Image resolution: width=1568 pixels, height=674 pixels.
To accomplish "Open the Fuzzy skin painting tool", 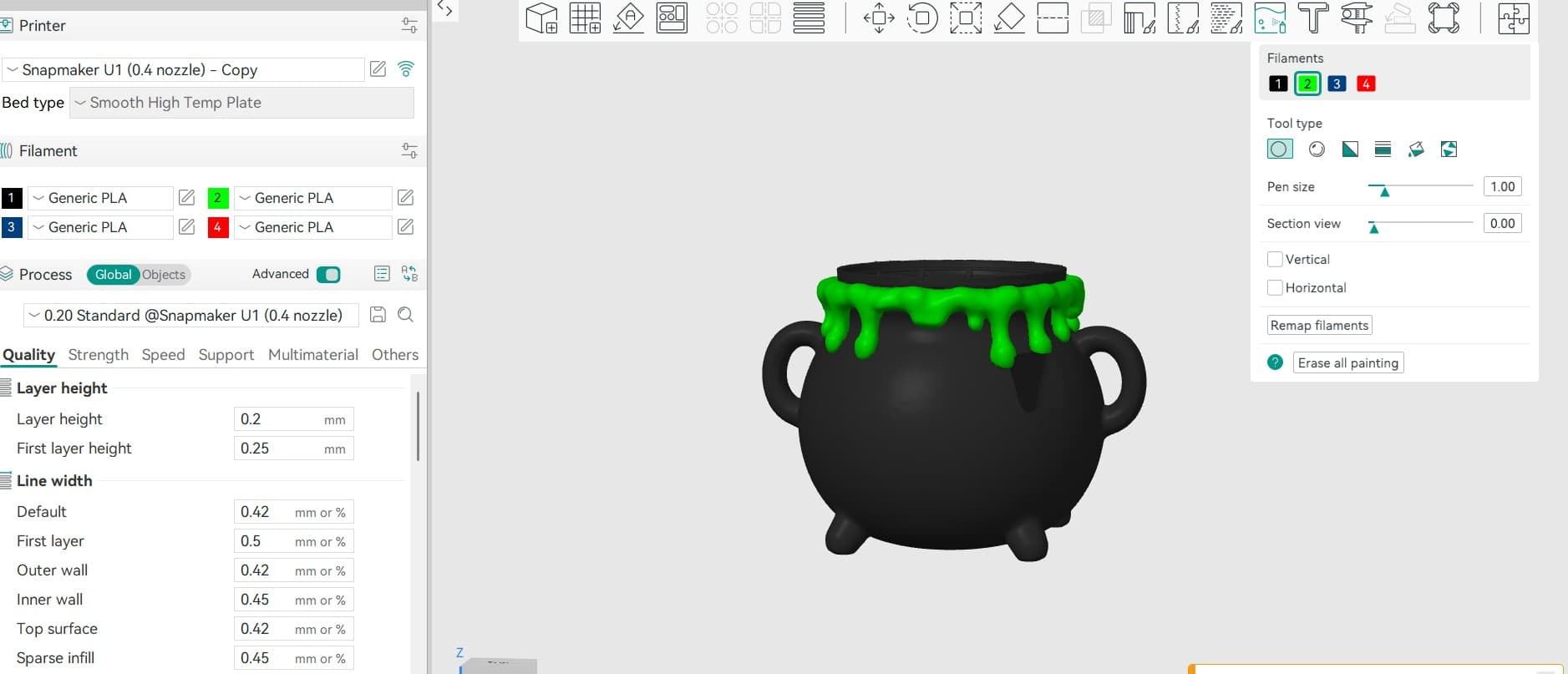I will [1226, 18].
